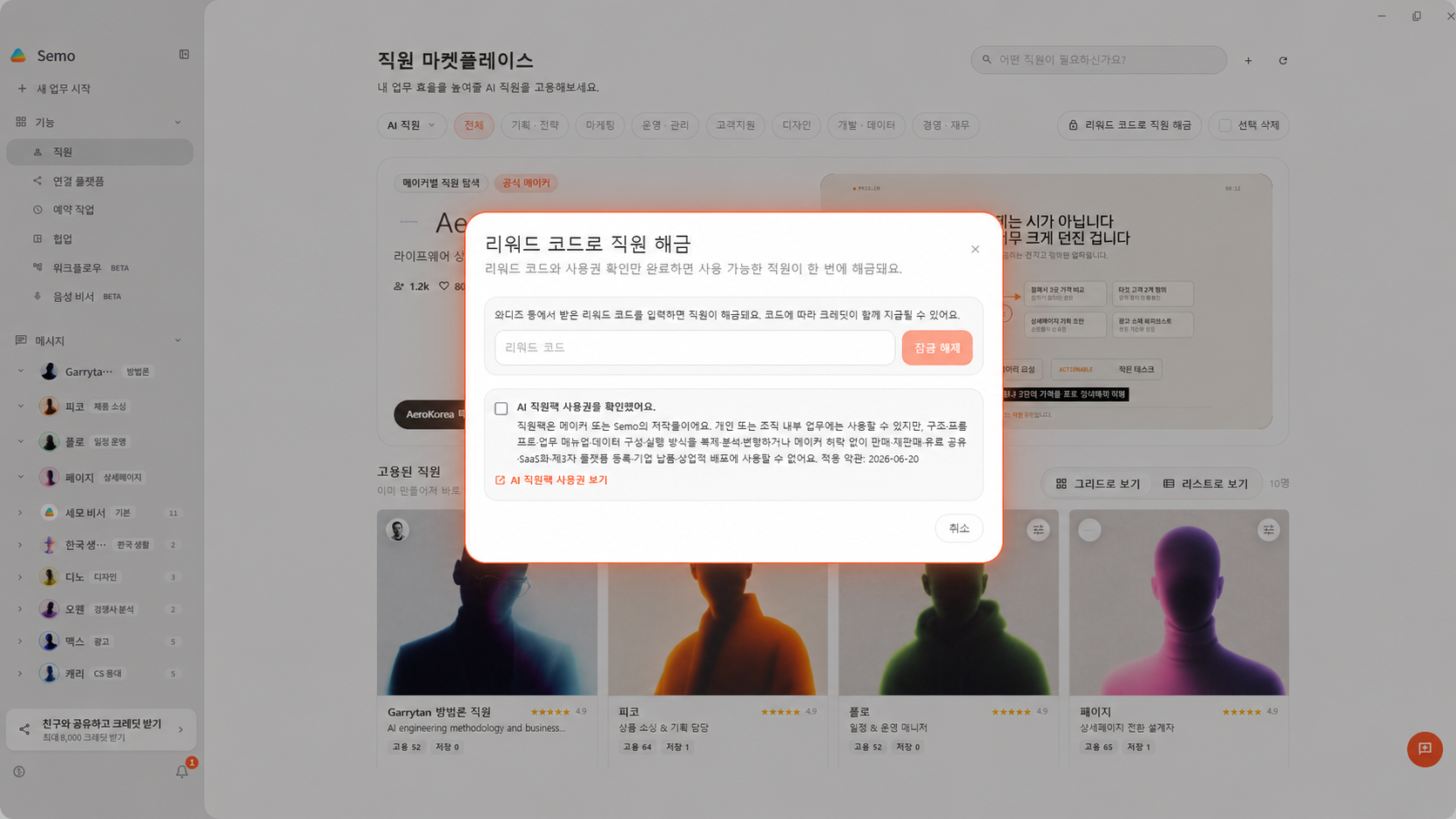Click the AeroKorea dark button
Viewport: 1456px width, 819px height.
tap(430, 414)
